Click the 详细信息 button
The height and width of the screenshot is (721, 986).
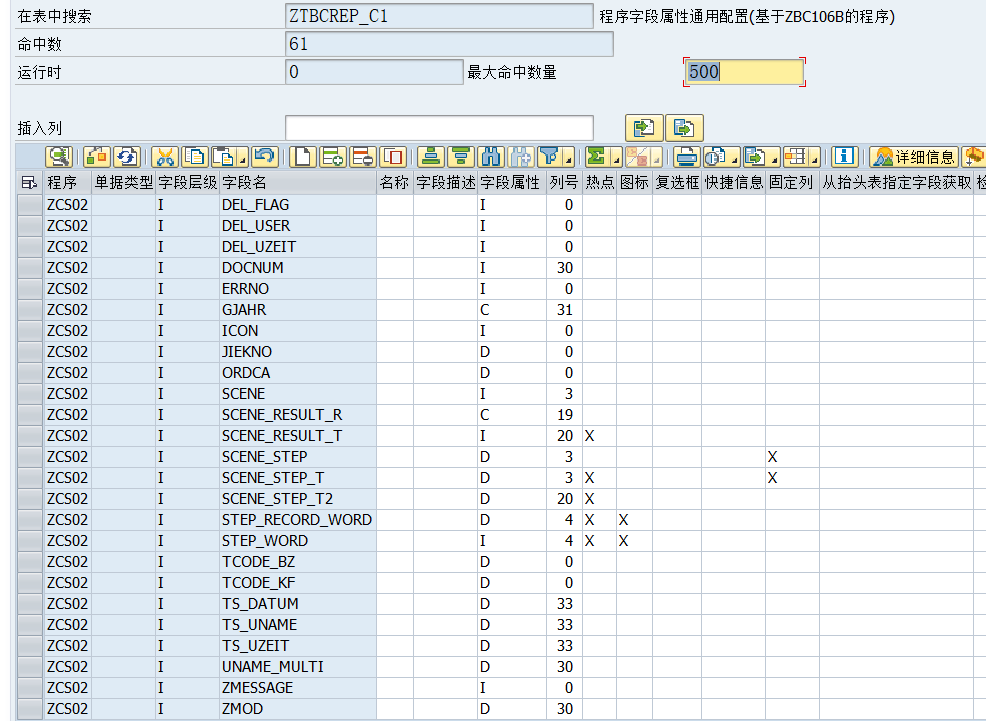coord(914,156)
